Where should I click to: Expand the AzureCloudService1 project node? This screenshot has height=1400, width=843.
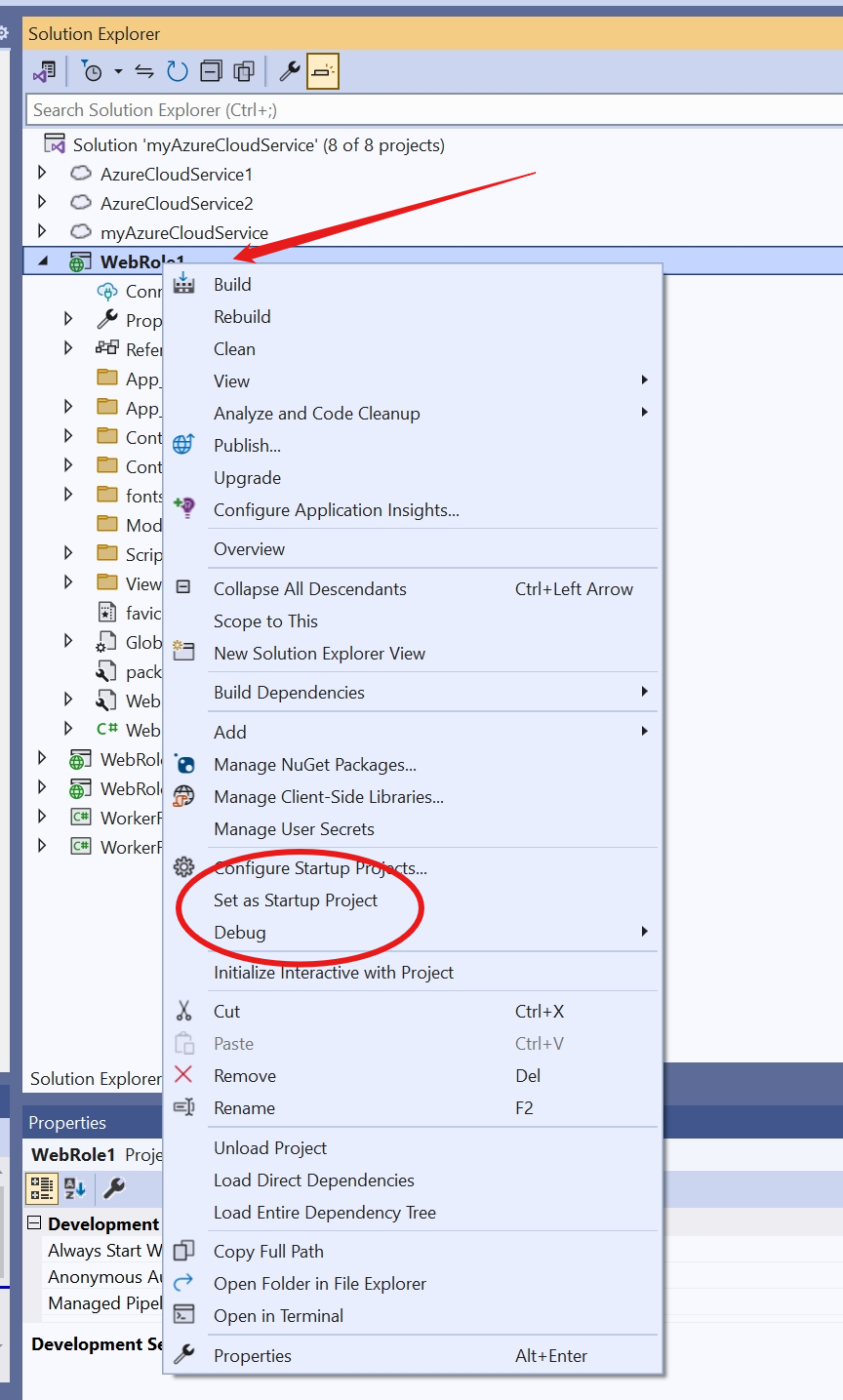click(42, 174)
